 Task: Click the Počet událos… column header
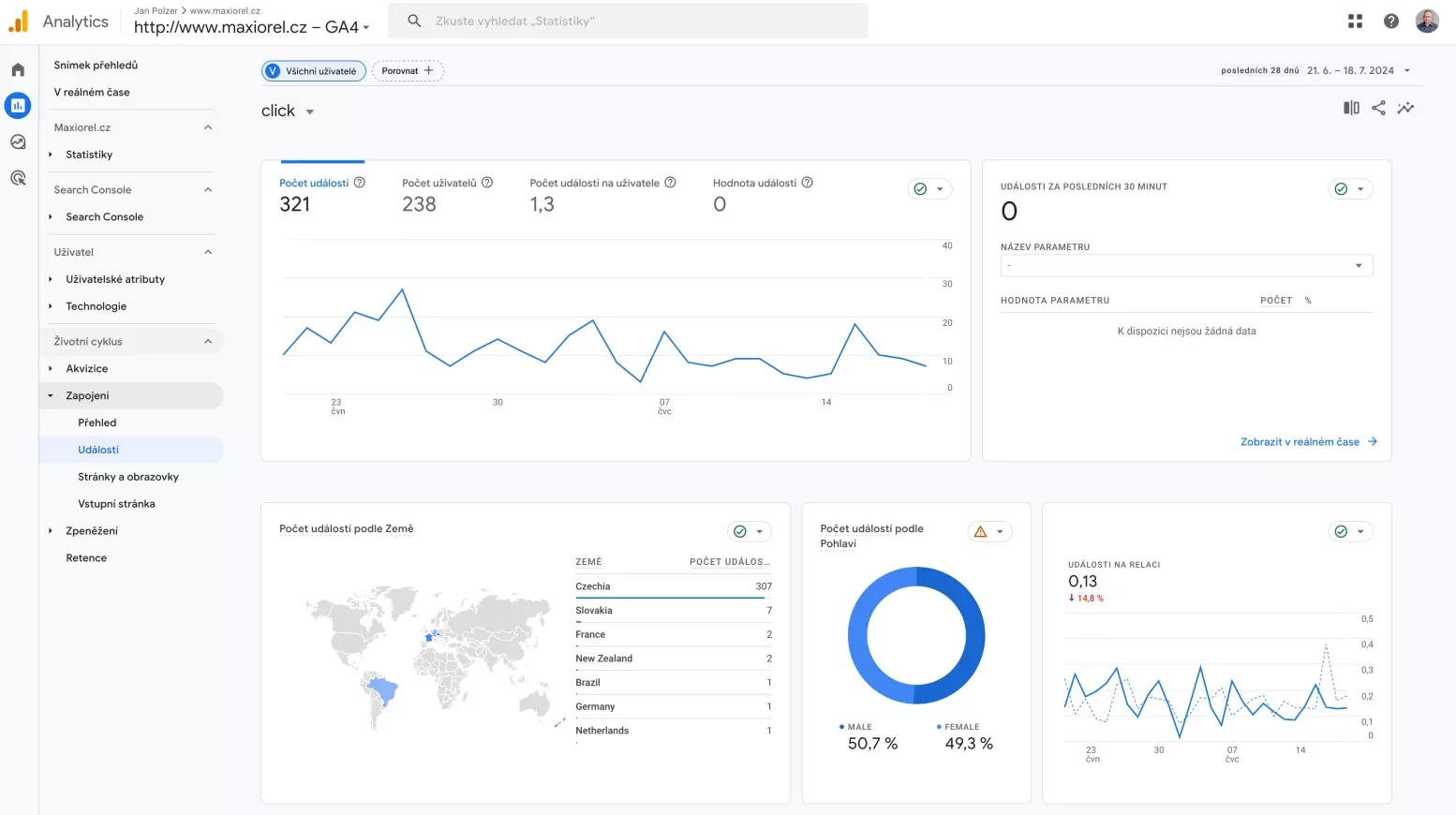click(729, 562)
